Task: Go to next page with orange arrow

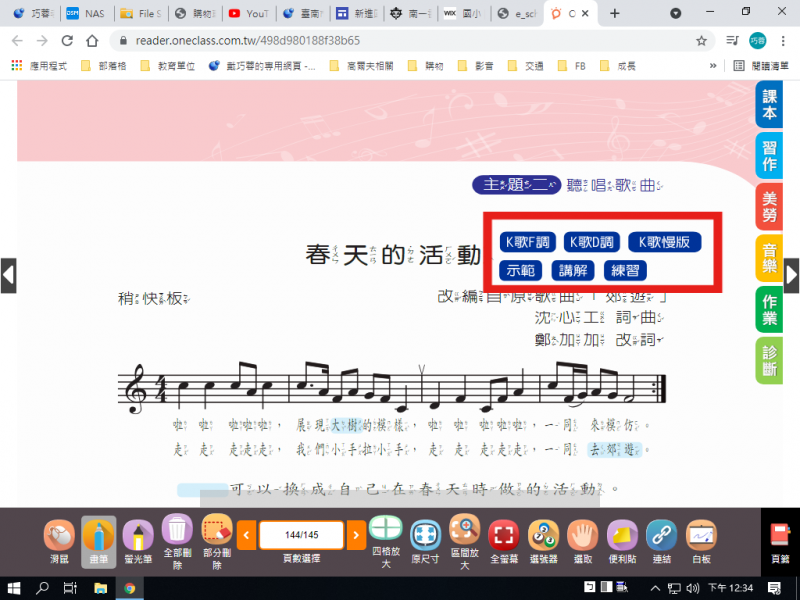Action: tap(356, 535)
